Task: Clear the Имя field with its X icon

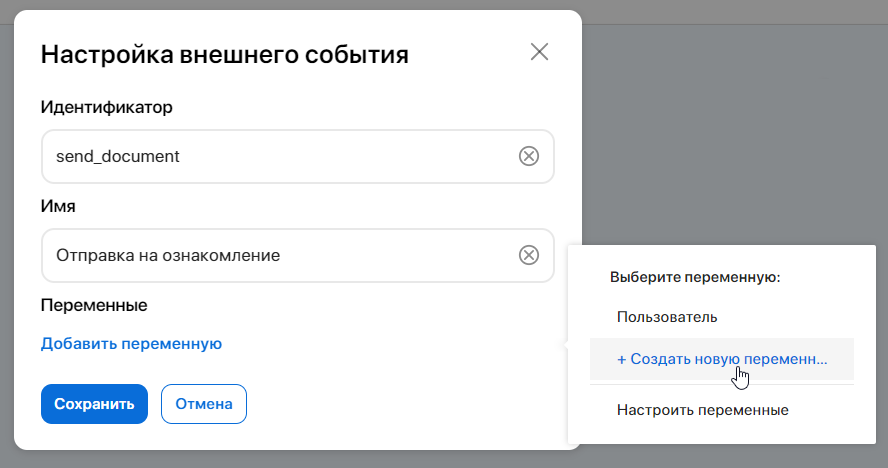Action: point(528,255)
